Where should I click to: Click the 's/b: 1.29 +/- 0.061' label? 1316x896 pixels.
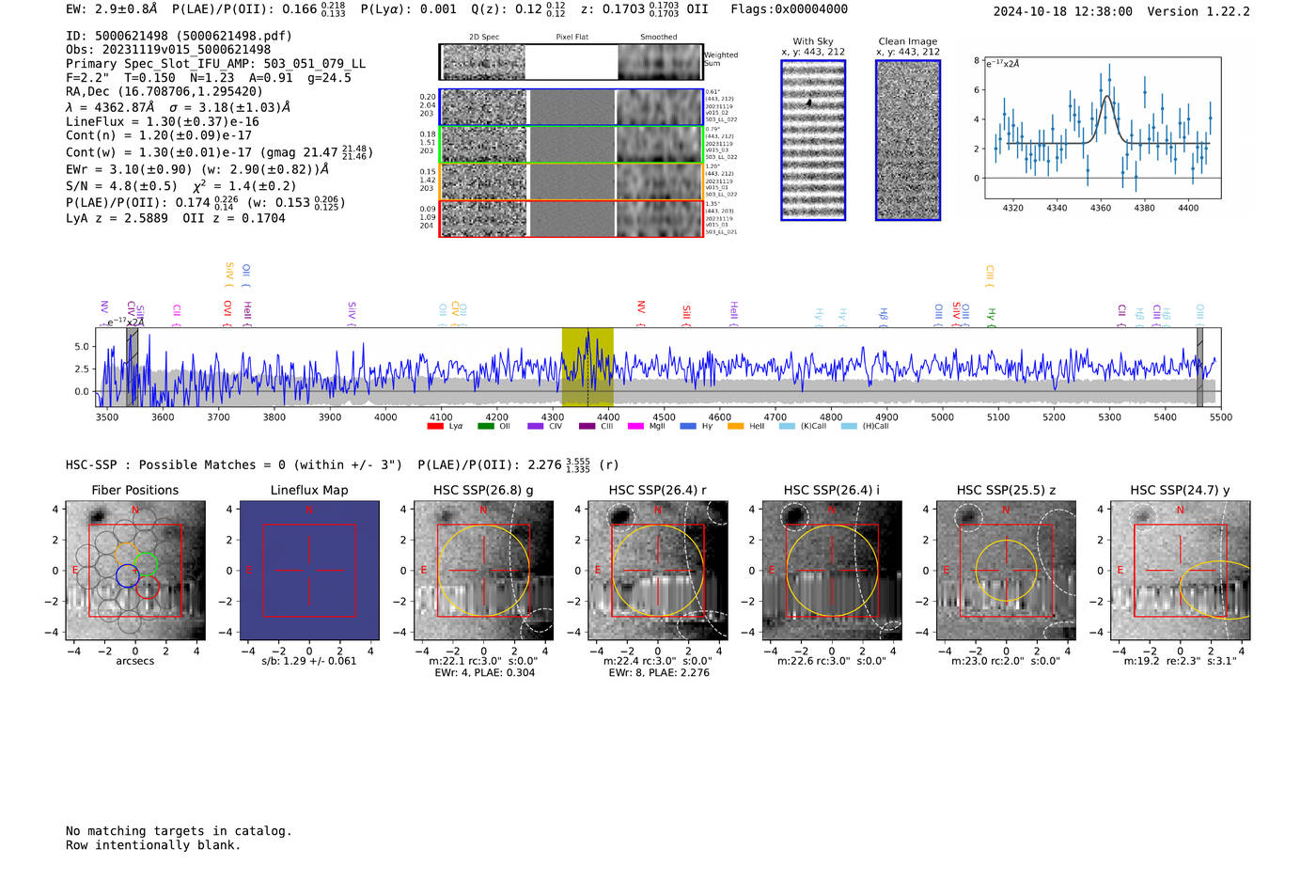tap(309, 661)
